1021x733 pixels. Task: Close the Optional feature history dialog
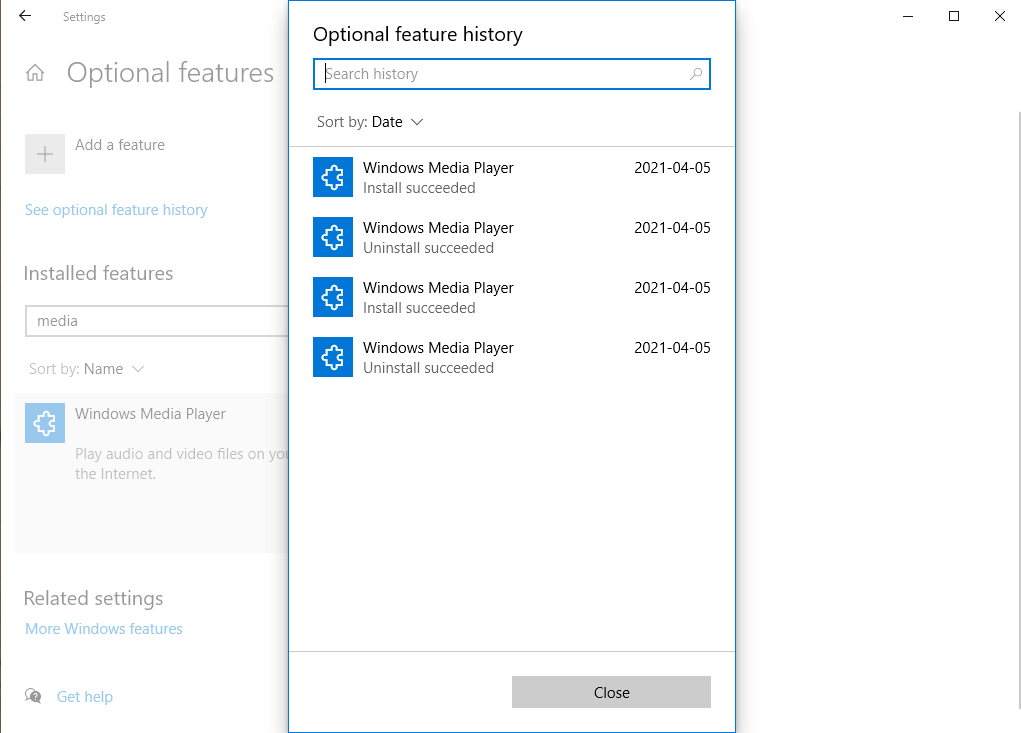click(611, 692)
